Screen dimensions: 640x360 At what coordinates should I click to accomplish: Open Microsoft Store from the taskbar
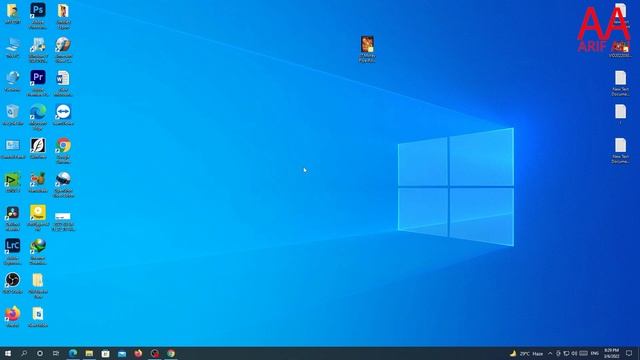point(105,353)
